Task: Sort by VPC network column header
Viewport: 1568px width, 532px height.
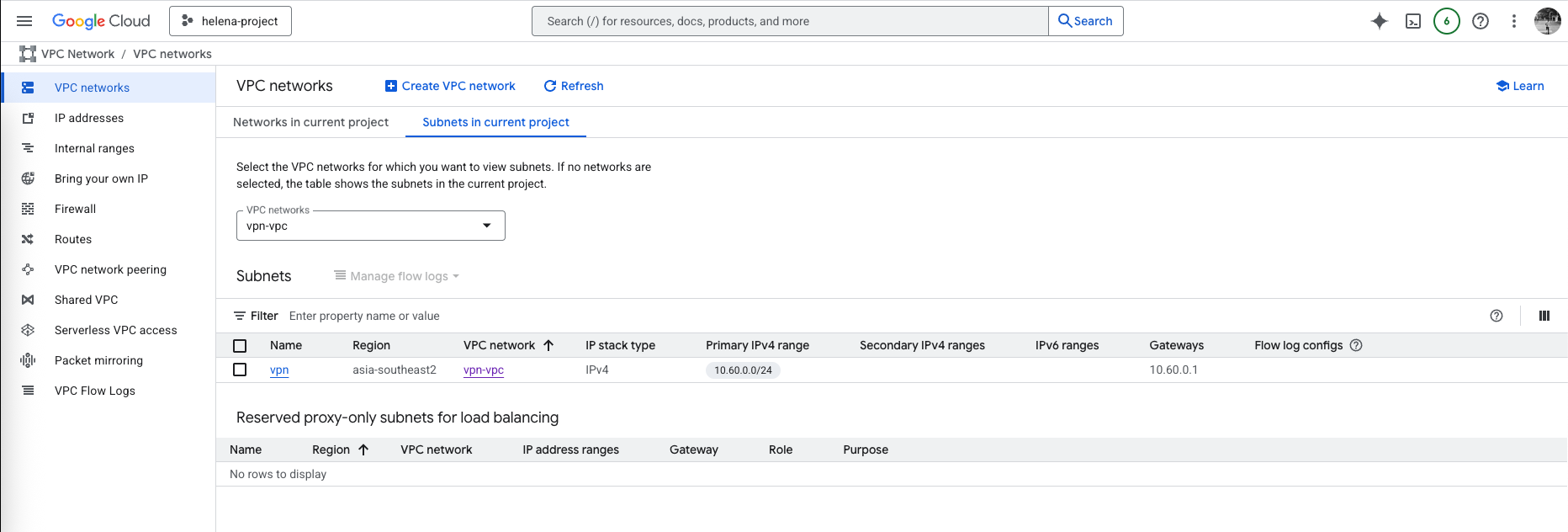Action: pyautogui.click(x=499, y=345)
